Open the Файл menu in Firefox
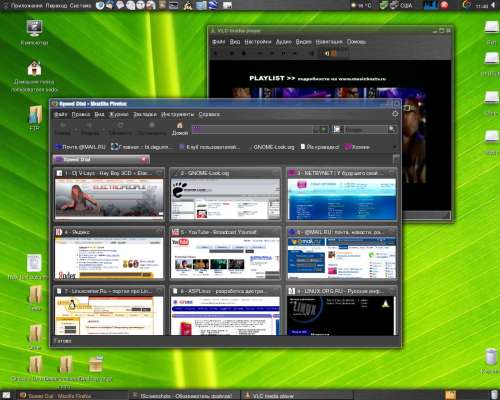The height and width of the screenshot is (400, 500). (61, 114)
